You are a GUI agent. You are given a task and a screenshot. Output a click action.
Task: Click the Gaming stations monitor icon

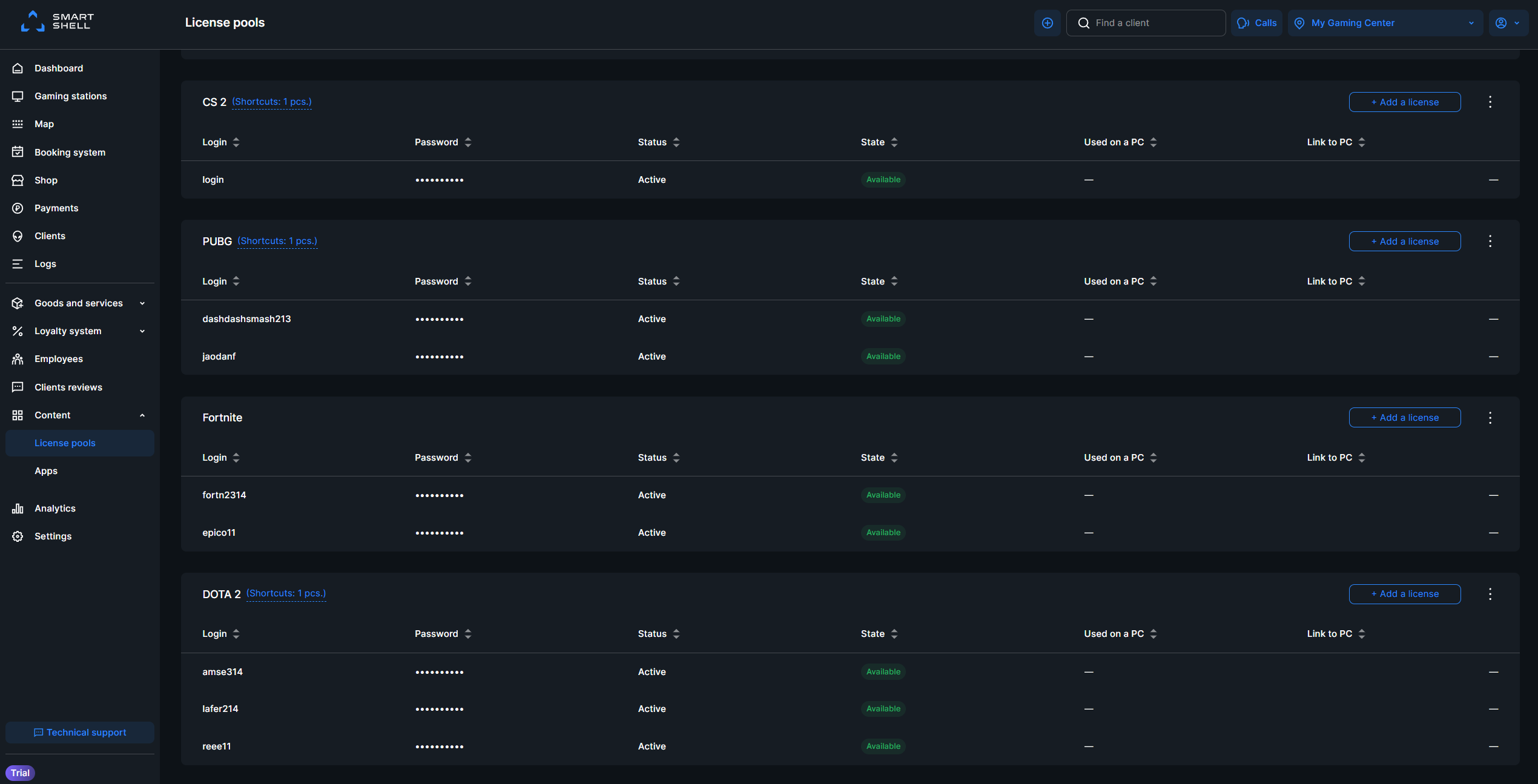(x=18, y=96)
